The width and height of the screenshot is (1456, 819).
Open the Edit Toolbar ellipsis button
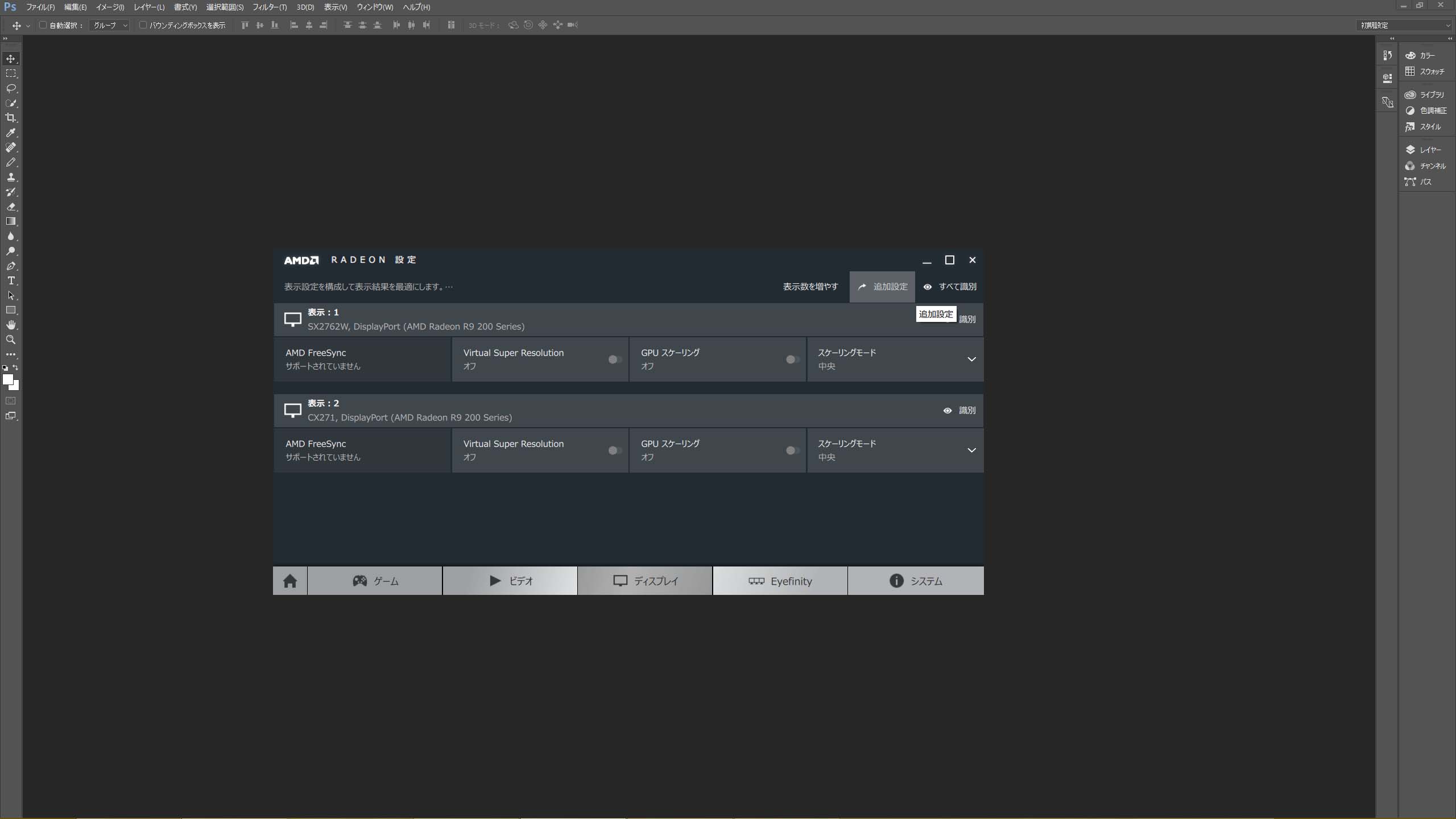coord(11,354)
